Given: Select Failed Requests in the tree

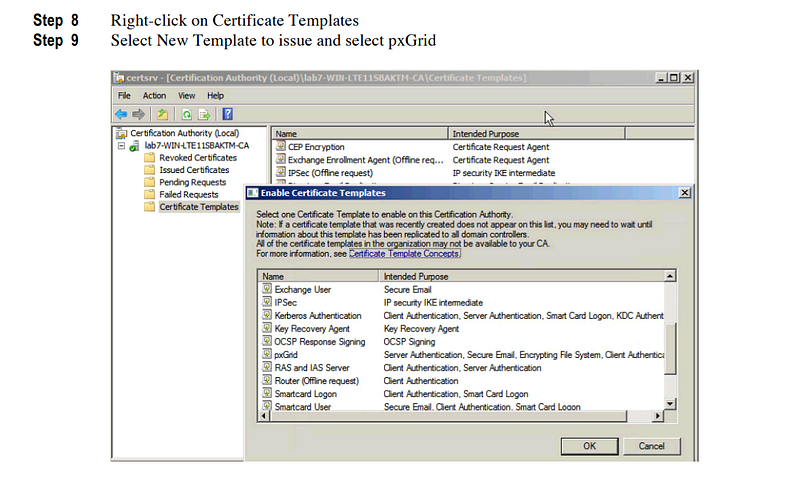Looking at the screenshot, I should click(x=188, y=194).
